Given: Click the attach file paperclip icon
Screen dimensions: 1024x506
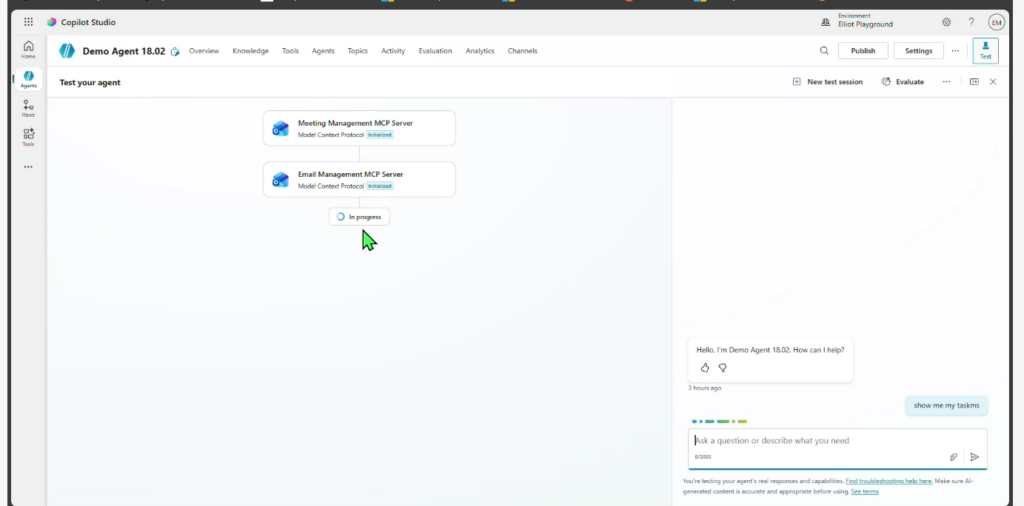Looking at the screenshot, I should click(954, 457).
